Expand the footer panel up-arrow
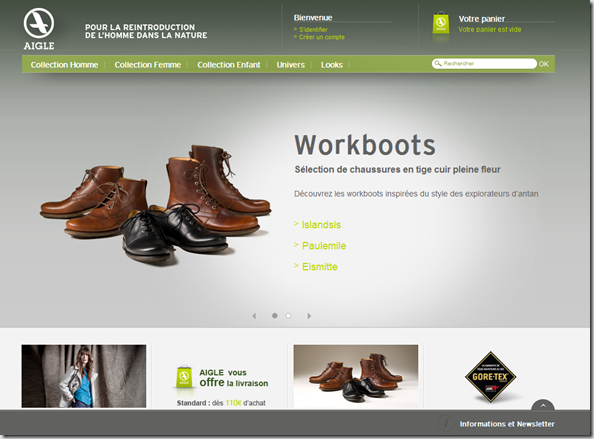Viewport: 594px width, 439px height. pos(543,405)
